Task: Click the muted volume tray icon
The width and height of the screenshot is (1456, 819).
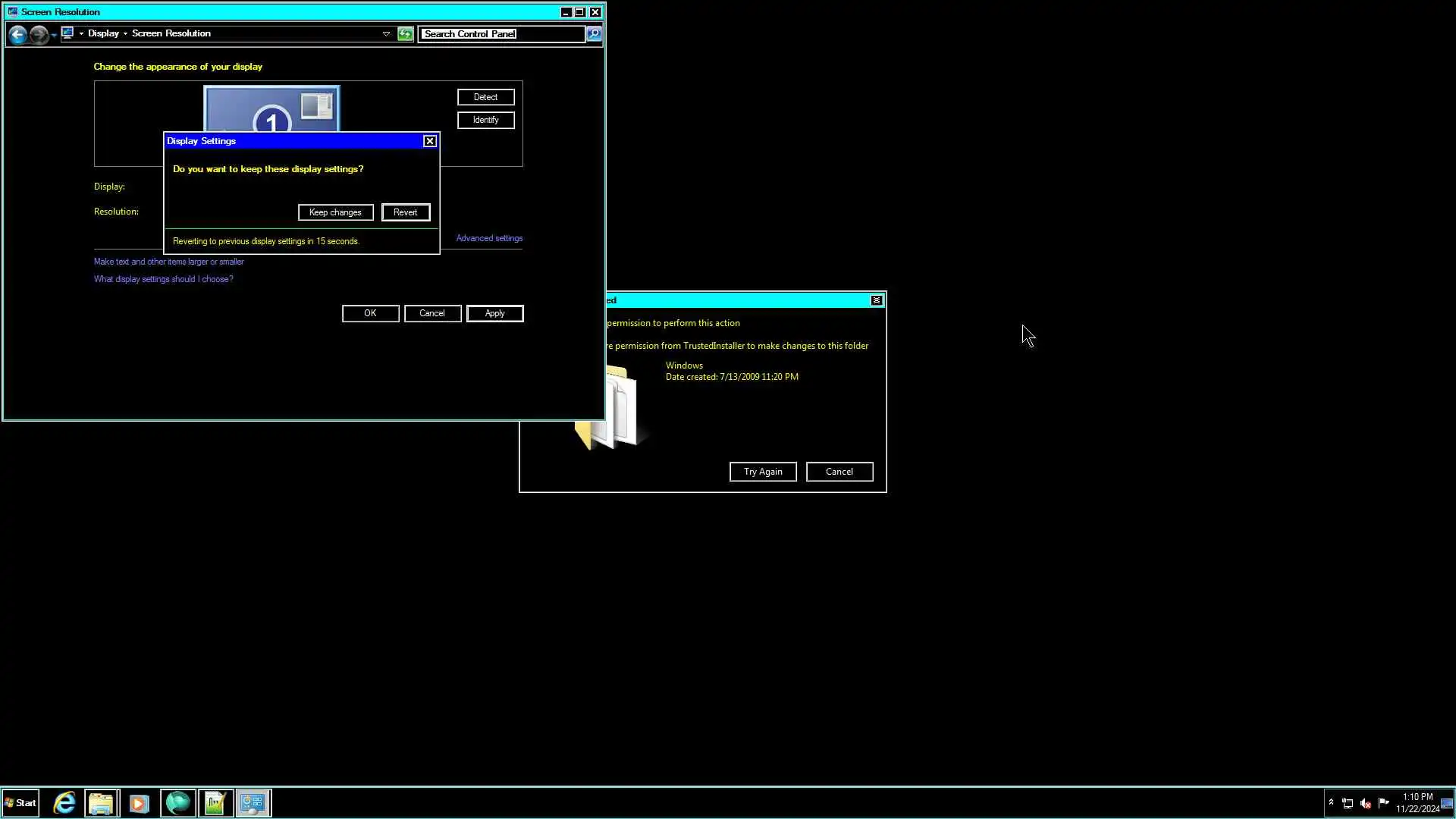Action: click(x=1366, y=803)
